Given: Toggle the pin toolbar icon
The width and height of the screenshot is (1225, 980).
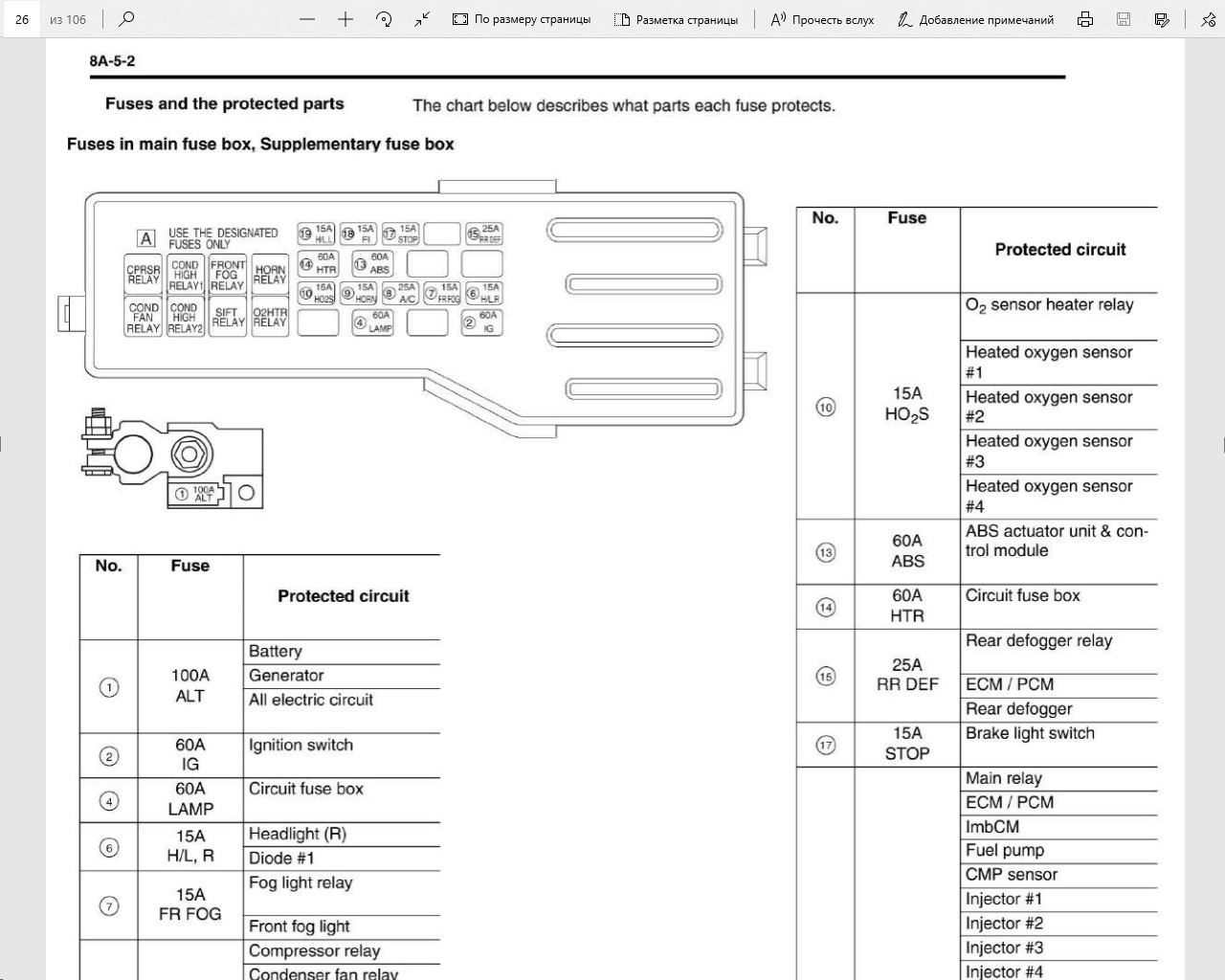Looking at the screenshot, I should (1208, 19).
